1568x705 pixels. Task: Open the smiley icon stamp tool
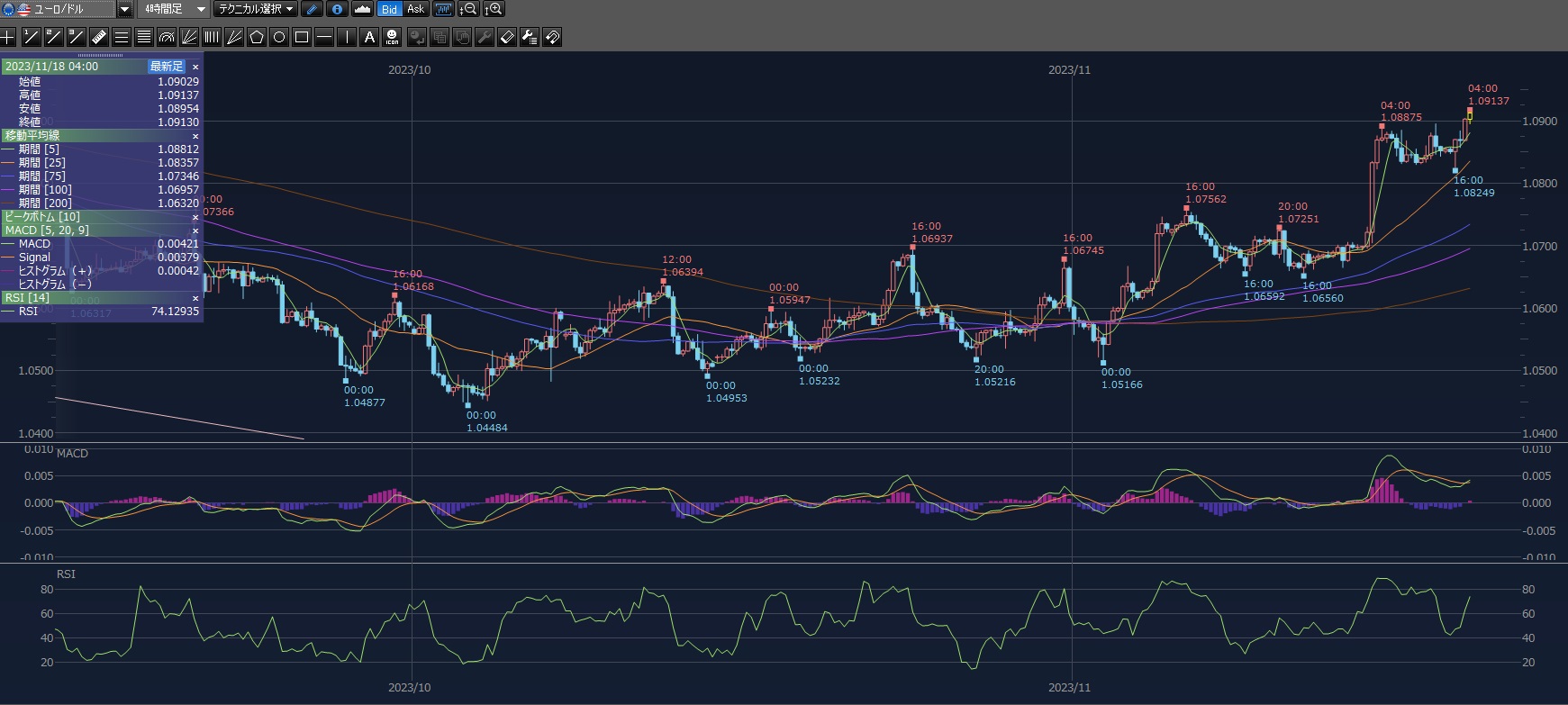392,37
